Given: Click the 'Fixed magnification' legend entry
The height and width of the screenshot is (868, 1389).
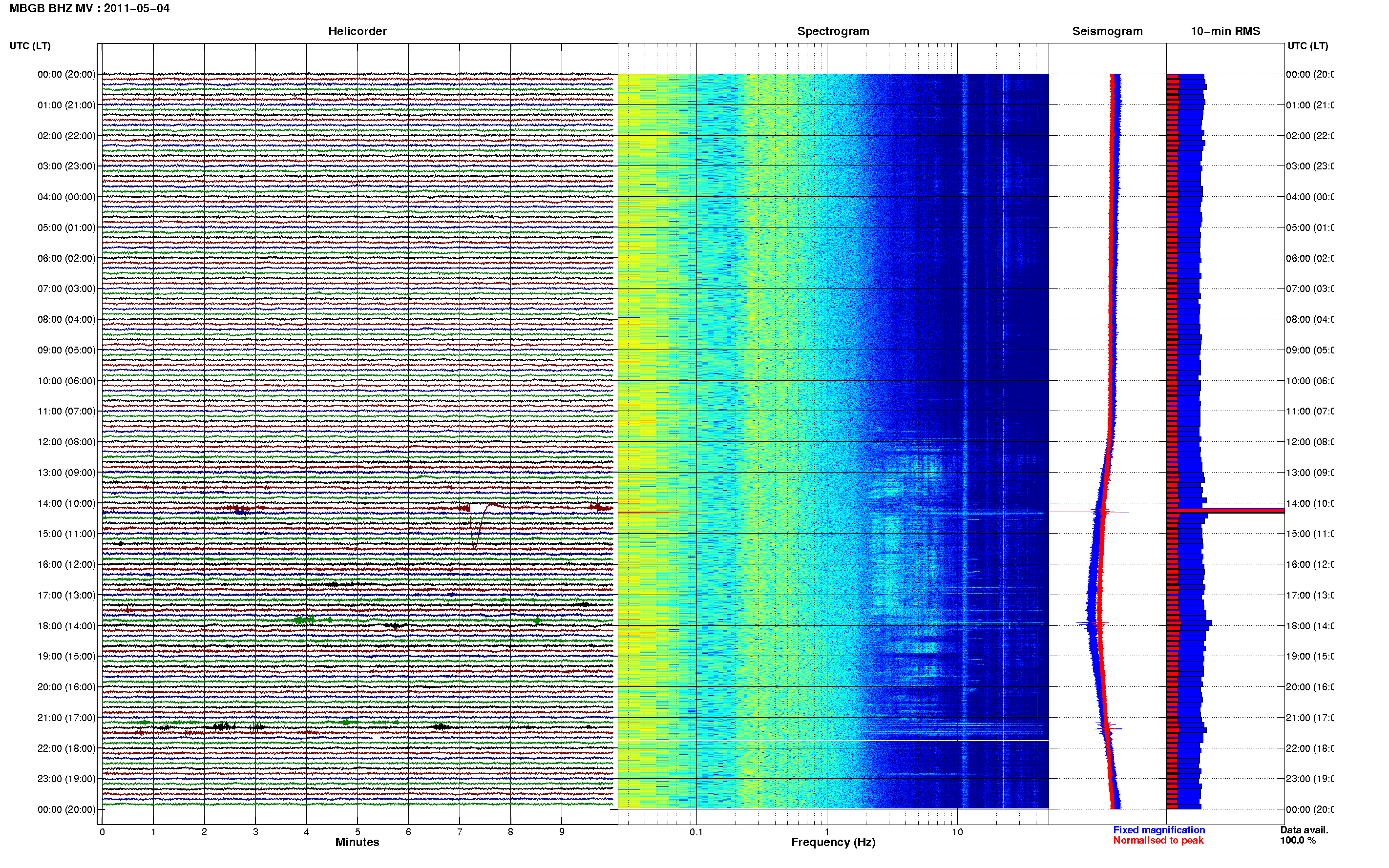Looking at the screenshot, I should point(1159,830).
